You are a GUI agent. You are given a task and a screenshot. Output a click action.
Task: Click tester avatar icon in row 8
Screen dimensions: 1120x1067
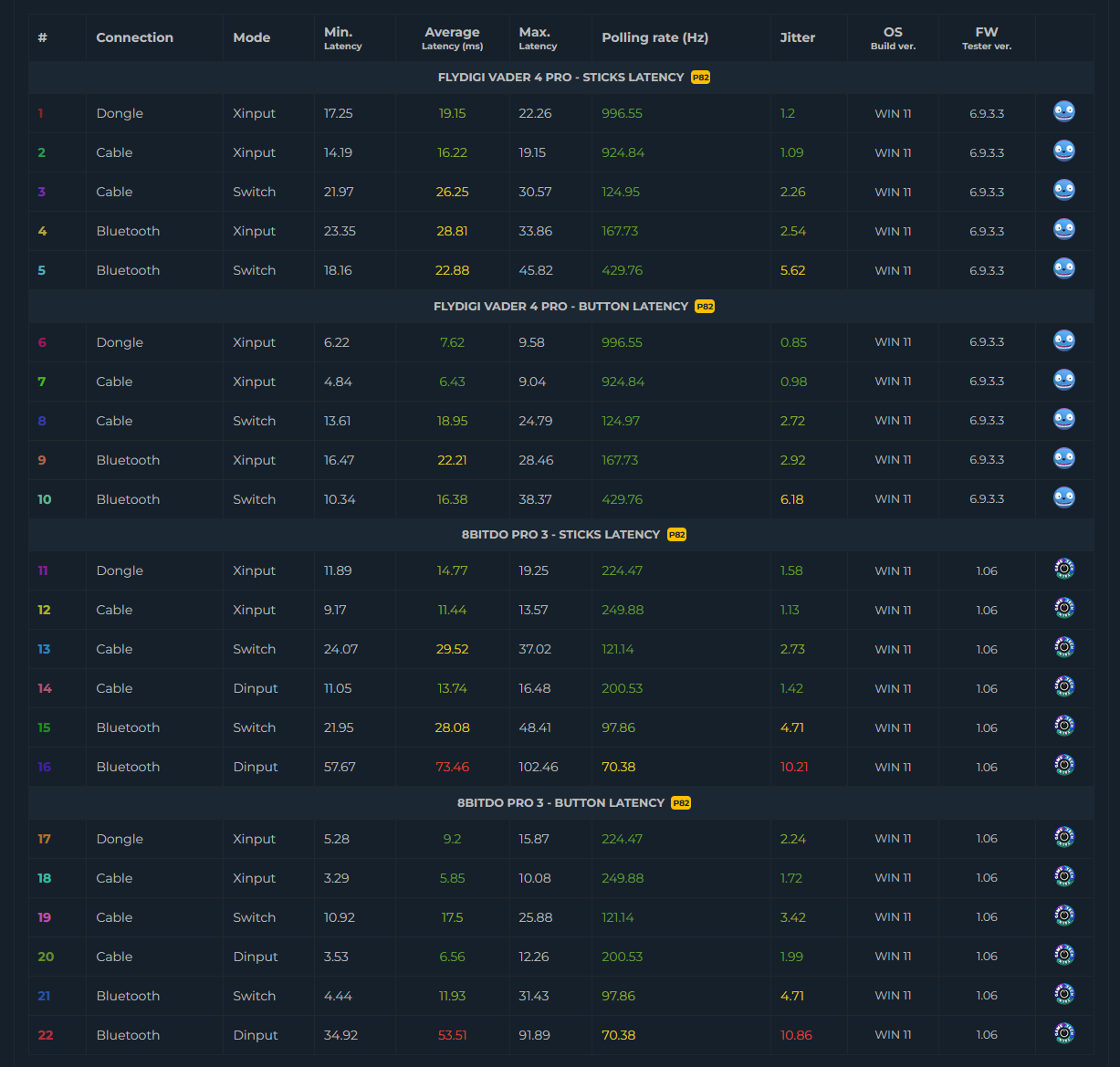click(x=1063, y=420)
